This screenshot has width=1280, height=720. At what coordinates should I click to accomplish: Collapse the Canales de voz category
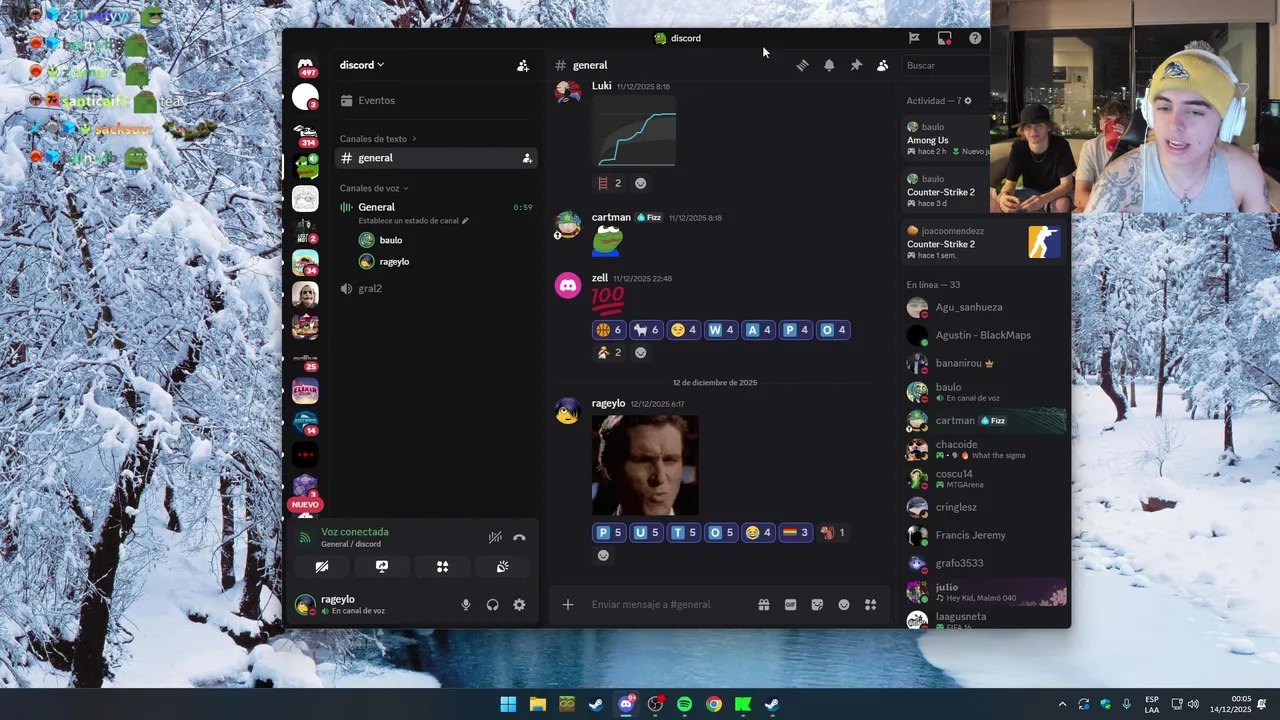[x=374, y=188]
